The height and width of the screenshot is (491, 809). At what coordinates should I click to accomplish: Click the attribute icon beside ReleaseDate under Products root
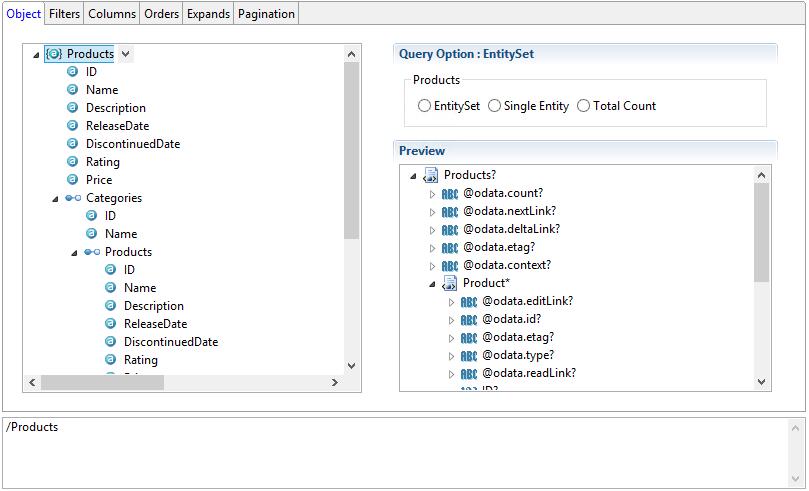point(72,126)
